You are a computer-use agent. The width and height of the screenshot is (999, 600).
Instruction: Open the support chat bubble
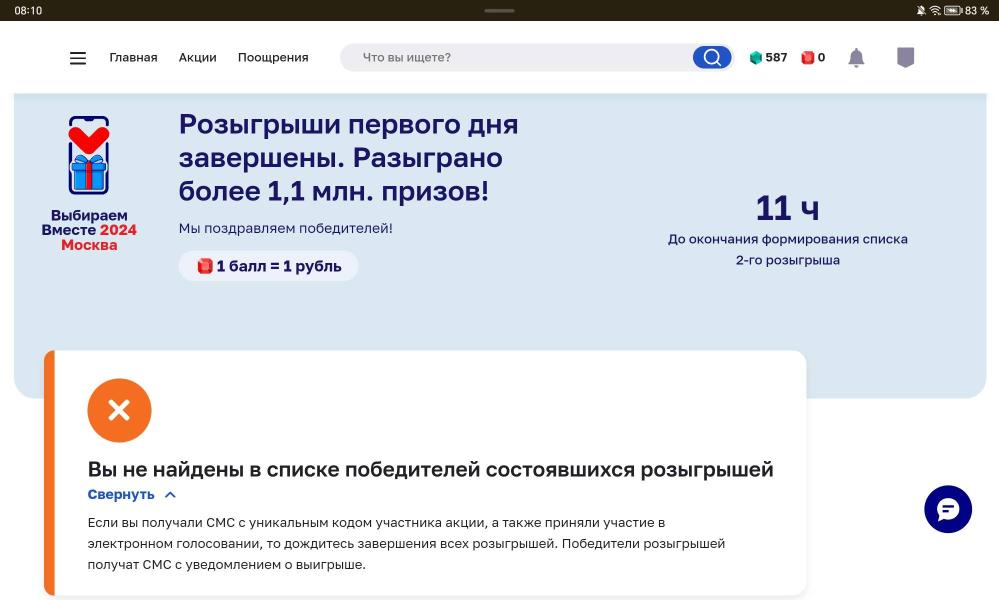click(947, 509)
